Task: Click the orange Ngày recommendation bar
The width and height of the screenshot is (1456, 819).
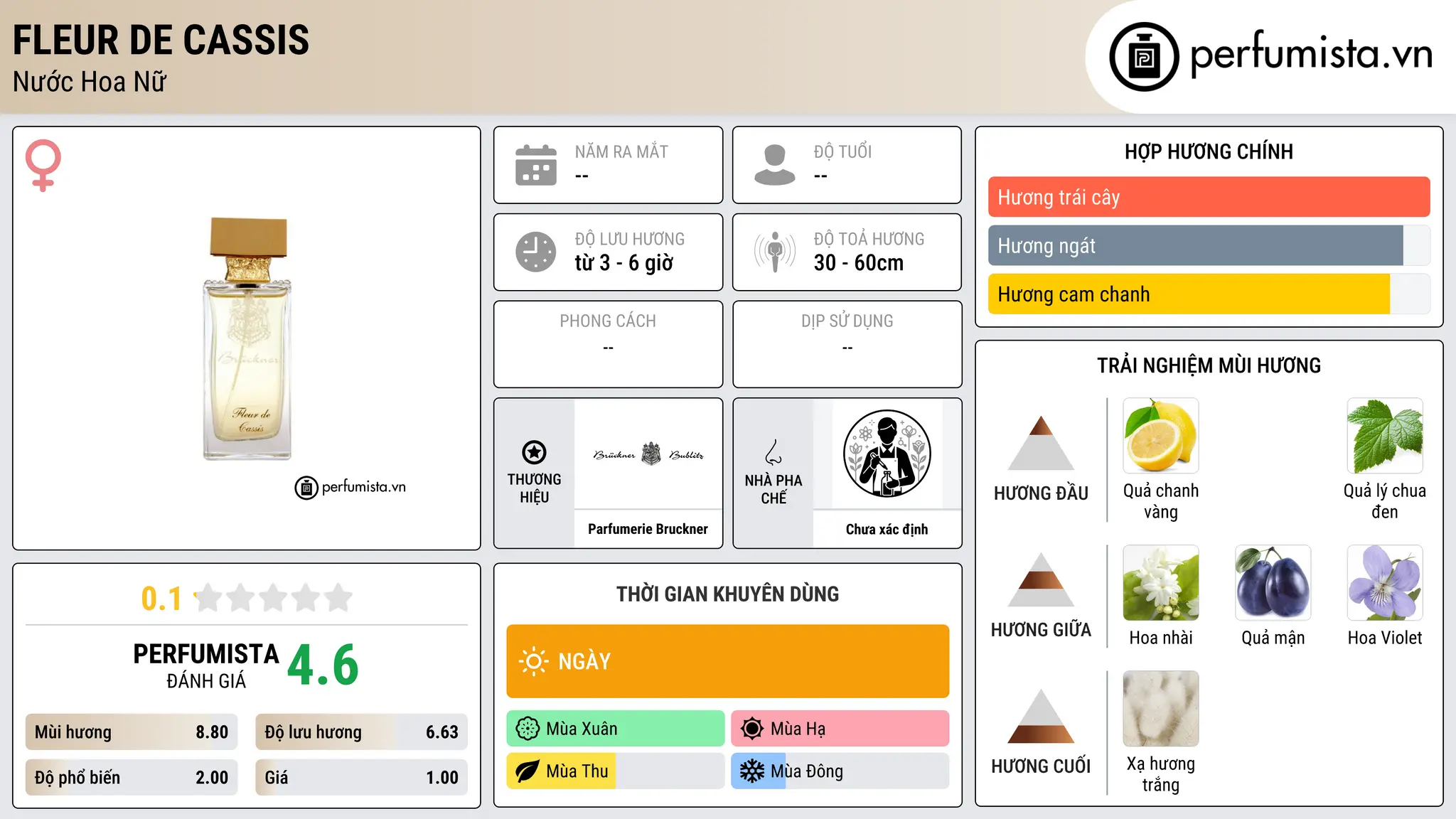Action: [x=728, y=661]
